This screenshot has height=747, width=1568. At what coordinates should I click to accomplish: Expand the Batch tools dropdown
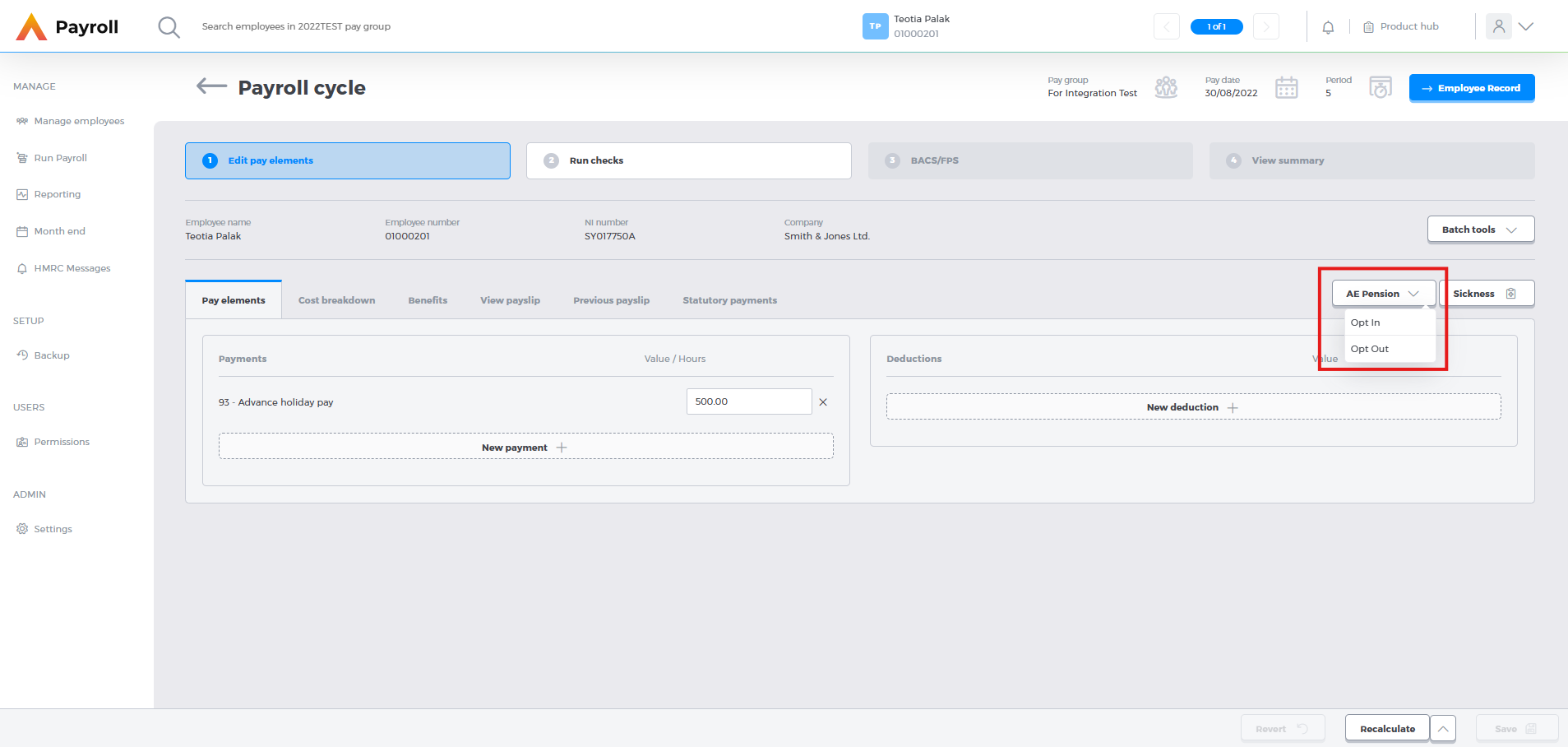tap(1480, 230)
